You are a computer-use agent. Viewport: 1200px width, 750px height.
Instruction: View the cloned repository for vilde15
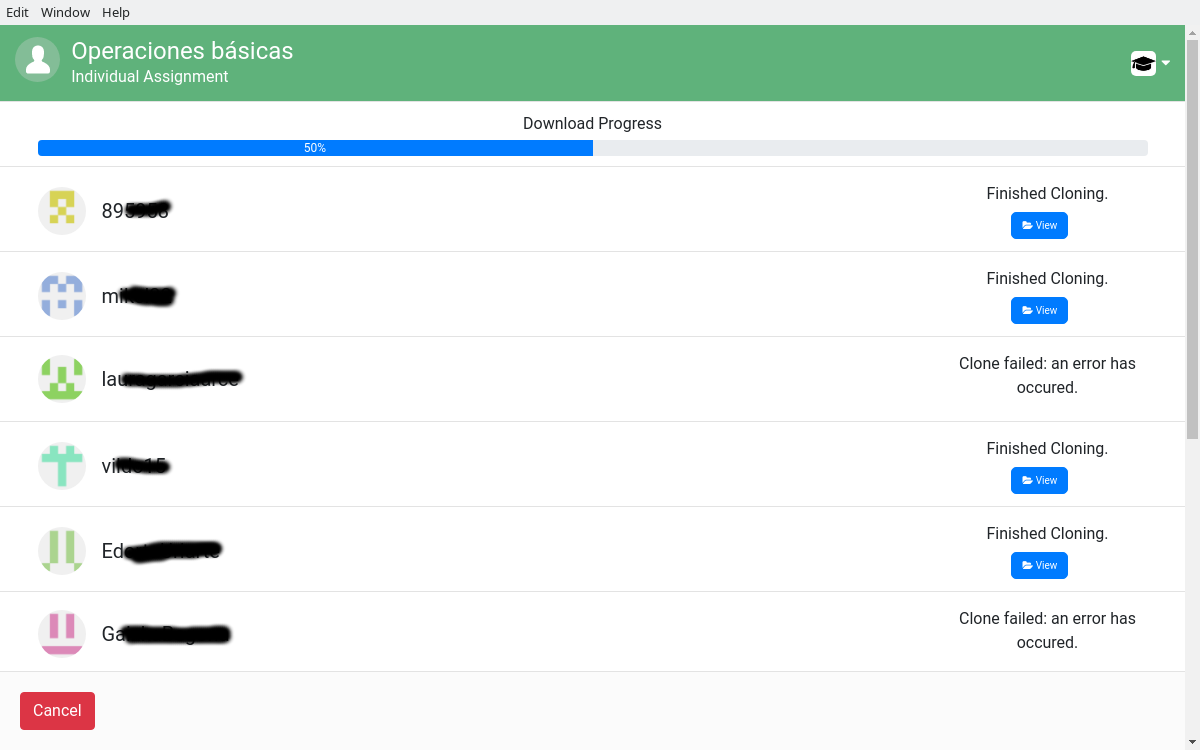pos(1039,480)
